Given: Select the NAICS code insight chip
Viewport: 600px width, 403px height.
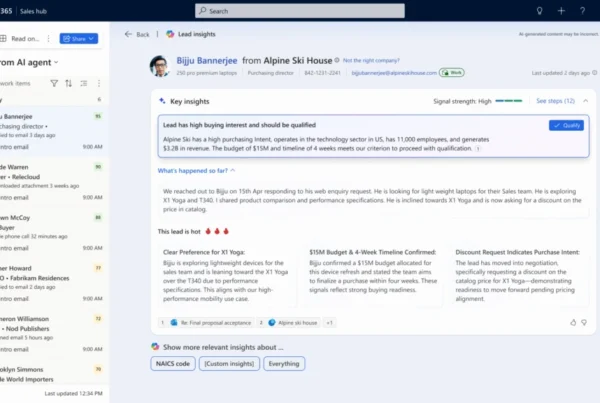Looking at the screenshot, I should [173, 364].
